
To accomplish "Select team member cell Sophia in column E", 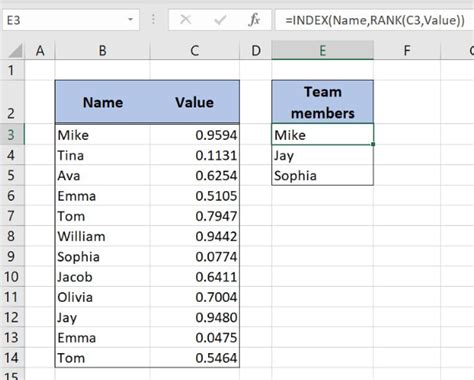I will 323,175.
